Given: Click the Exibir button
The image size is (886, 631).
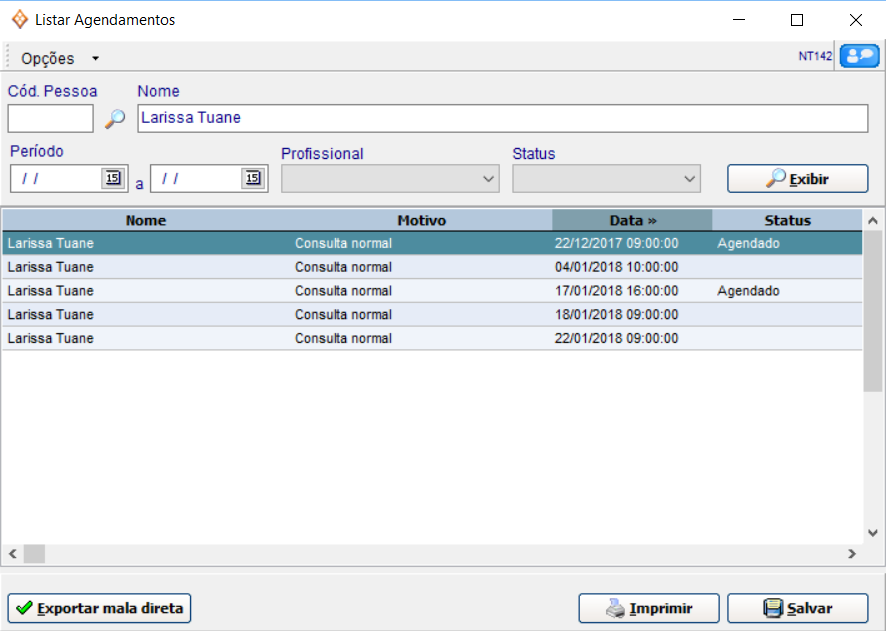Looking at the screenshot, I should [797, 179].
